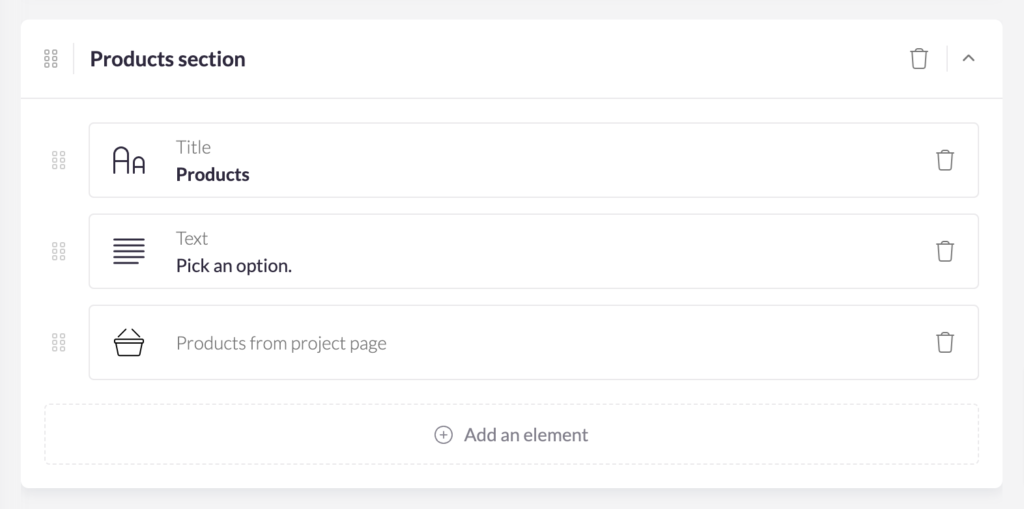Delete the Title element

click(x=945, y=160)
